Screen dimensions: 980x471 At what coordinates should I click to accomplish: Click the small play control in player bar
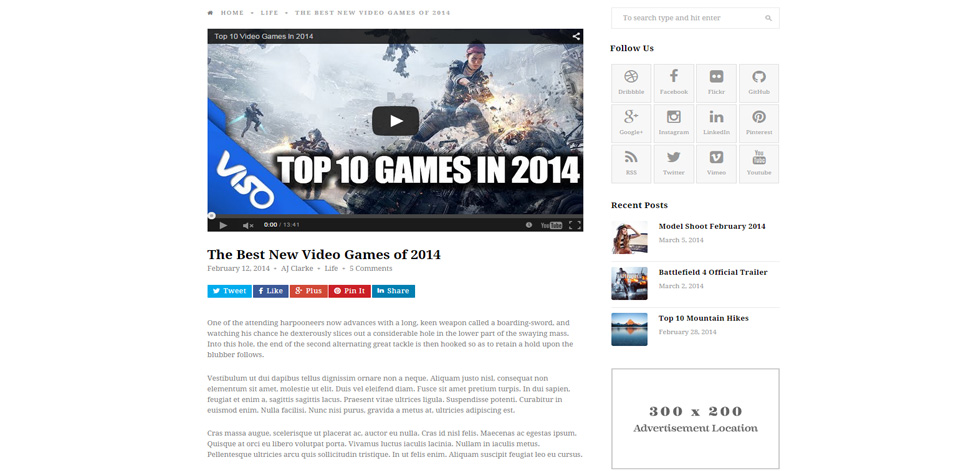point(223,225)
